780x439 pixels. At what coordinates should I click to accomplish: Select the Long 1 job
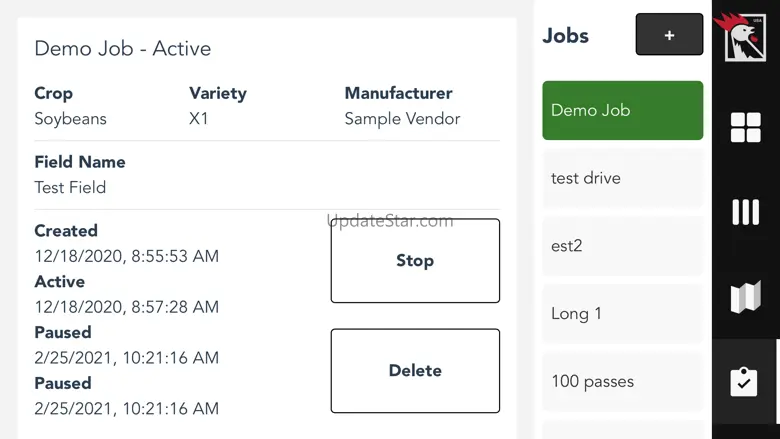[622, 314]
